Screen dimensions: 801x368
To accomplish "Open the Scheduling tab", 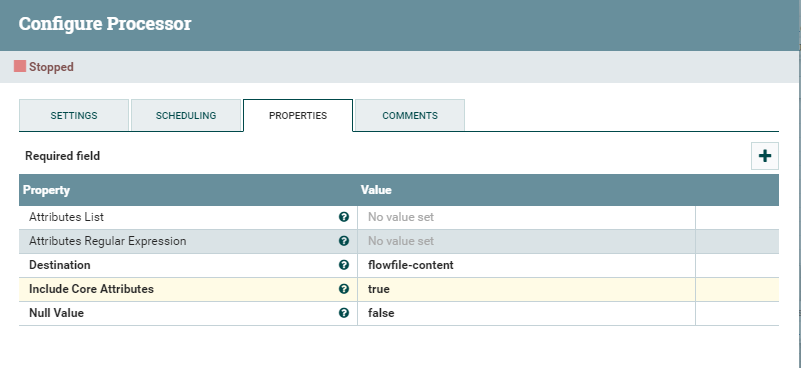I will pyautogui.click(x=186, y=116).
